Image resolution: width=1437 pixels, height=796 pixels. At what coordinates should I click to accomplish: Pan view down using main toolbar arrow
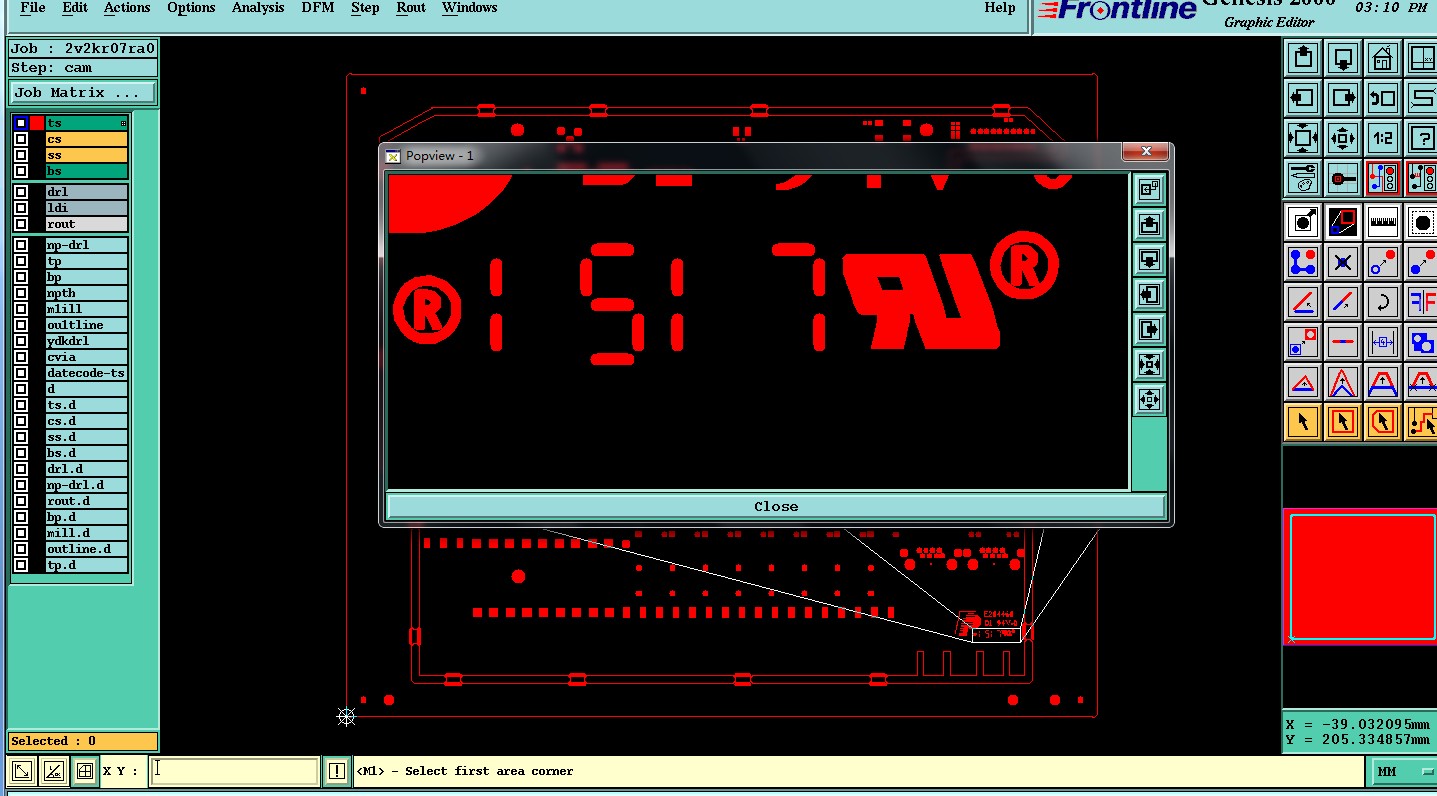(x=1343, y=57)
